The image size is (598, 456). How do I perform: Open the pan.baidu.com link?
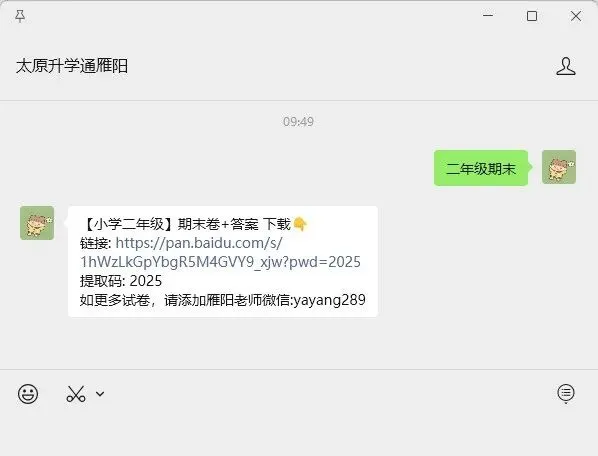click(x=199, y=243)
